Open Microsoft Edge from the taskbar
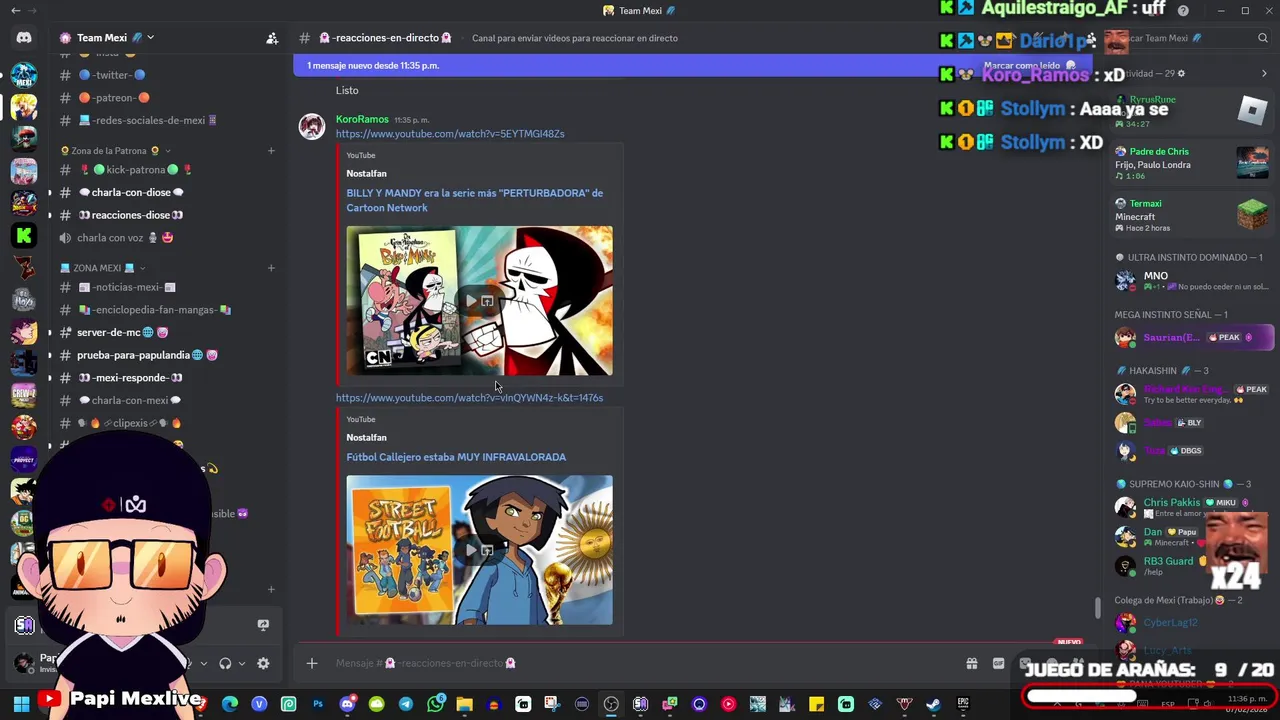This screenshot has height=720, width=1280. click(230, 704)
